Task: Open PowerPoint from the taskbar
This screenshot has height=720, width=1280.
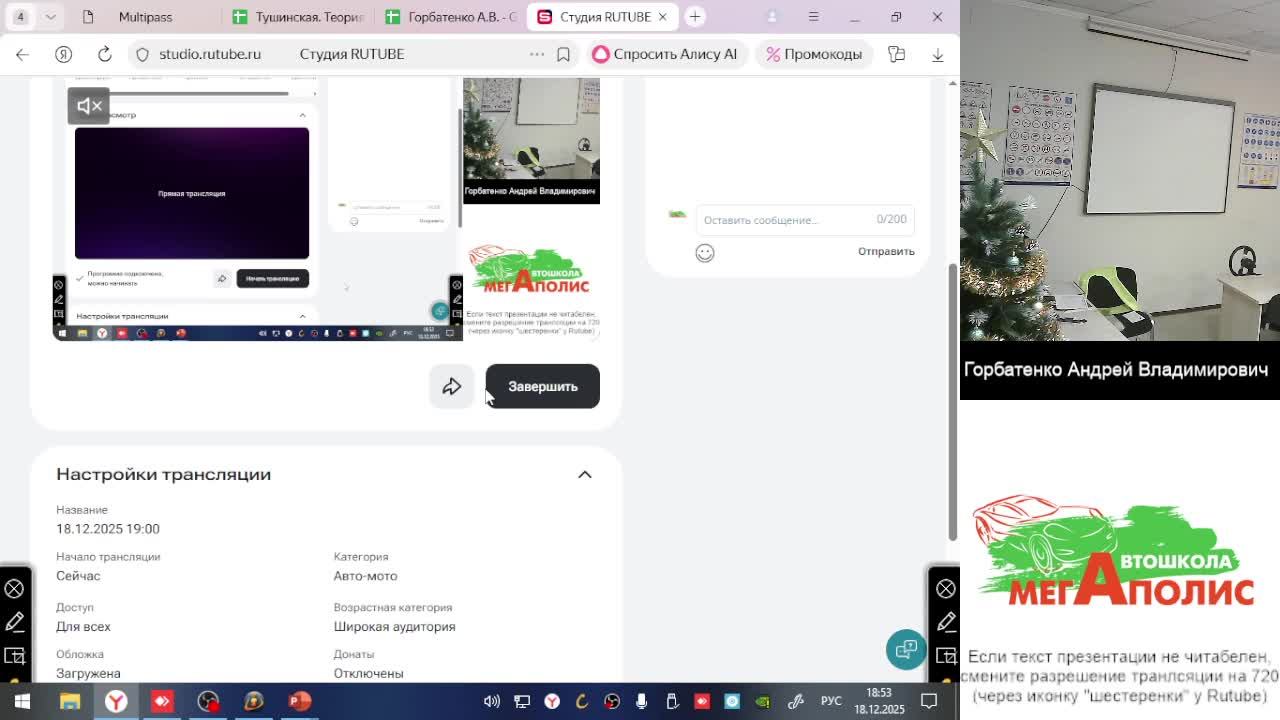Action: [299, 701]
